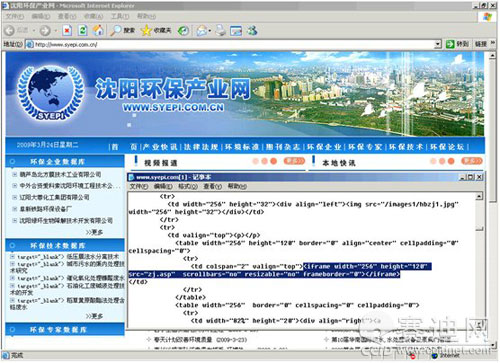Click the 法律法规 navigation link
The height and width of the screenshot is (363, 500).
[201, 147]
